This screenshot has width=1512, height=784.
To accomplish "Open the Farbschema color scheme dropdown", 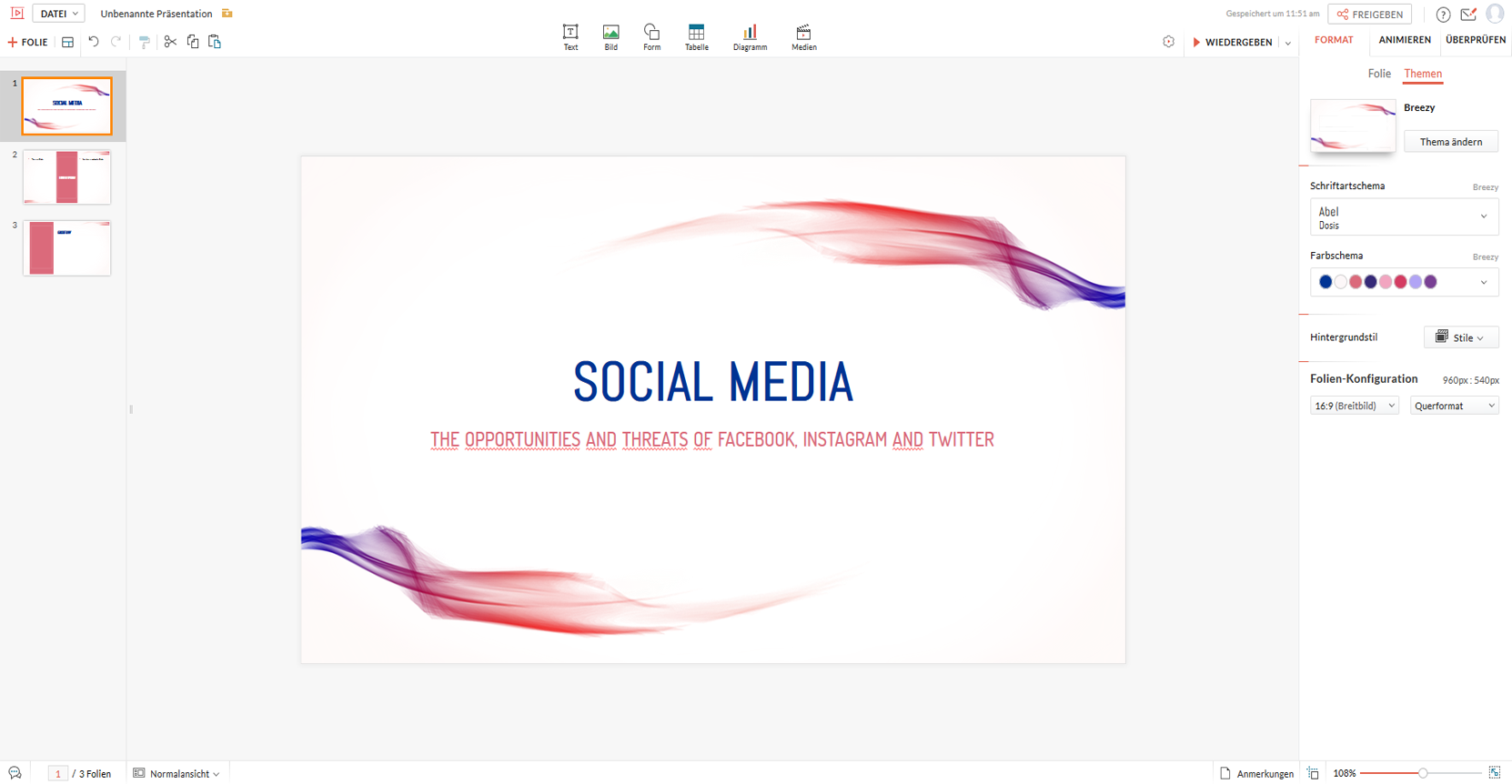I will (1404, 282).
